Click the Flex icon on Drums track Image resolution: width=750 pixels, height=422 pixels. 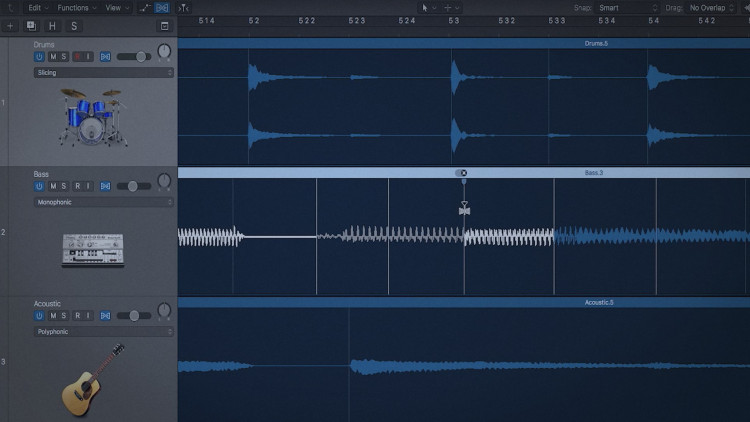[105, 56]
